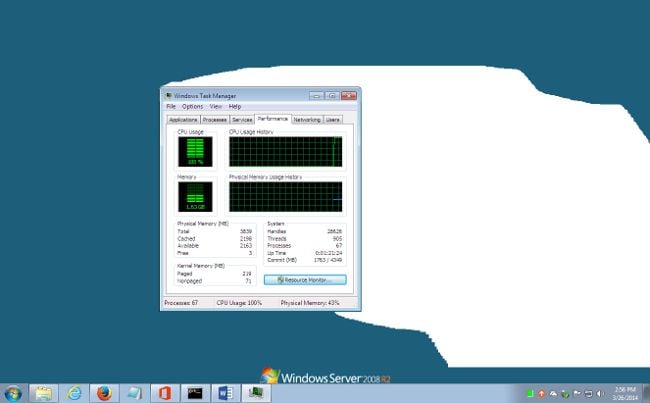Screen dimensions: 650x403
Task: Open the View menu
Action: click(216, 107)
